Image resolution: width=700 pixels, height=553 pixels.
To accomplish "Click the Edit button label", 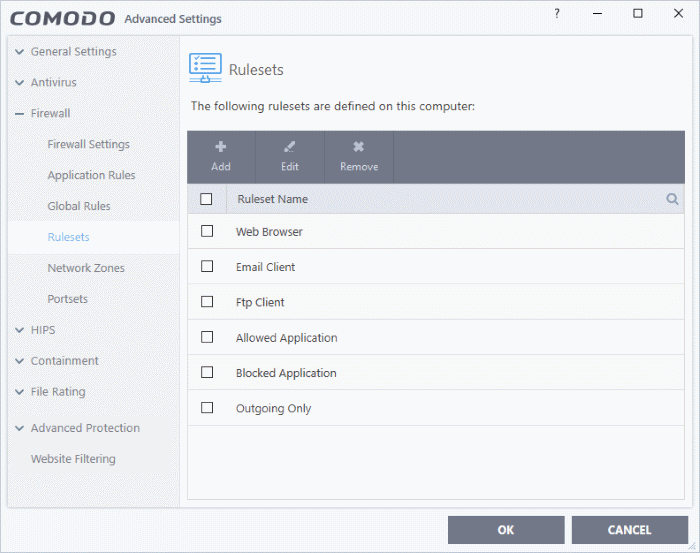I will coord(290,166).
